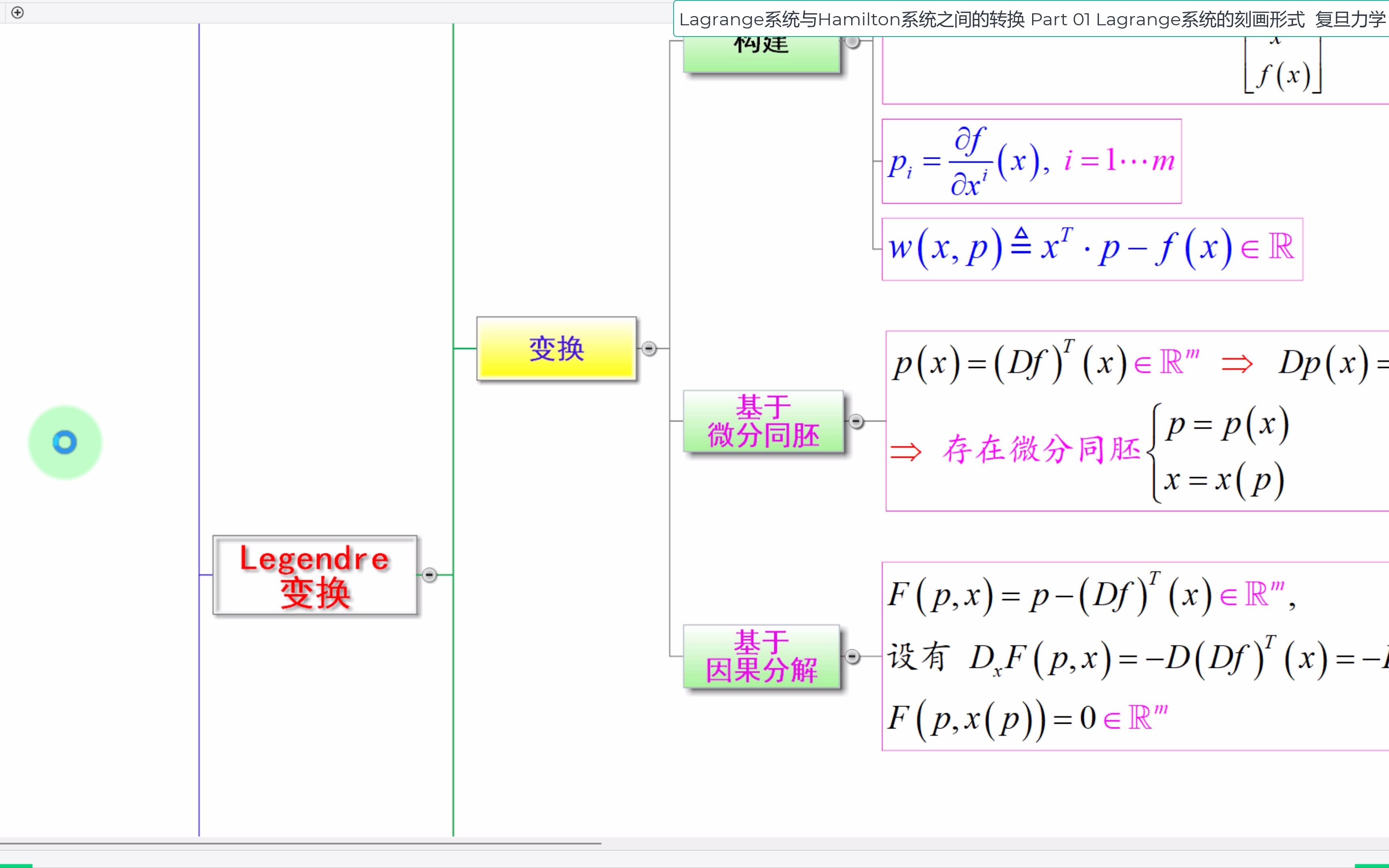This screenshot has height=868, width=1389.
Task: Select the yellow 变换 topic box
Action: pos(556,348)
